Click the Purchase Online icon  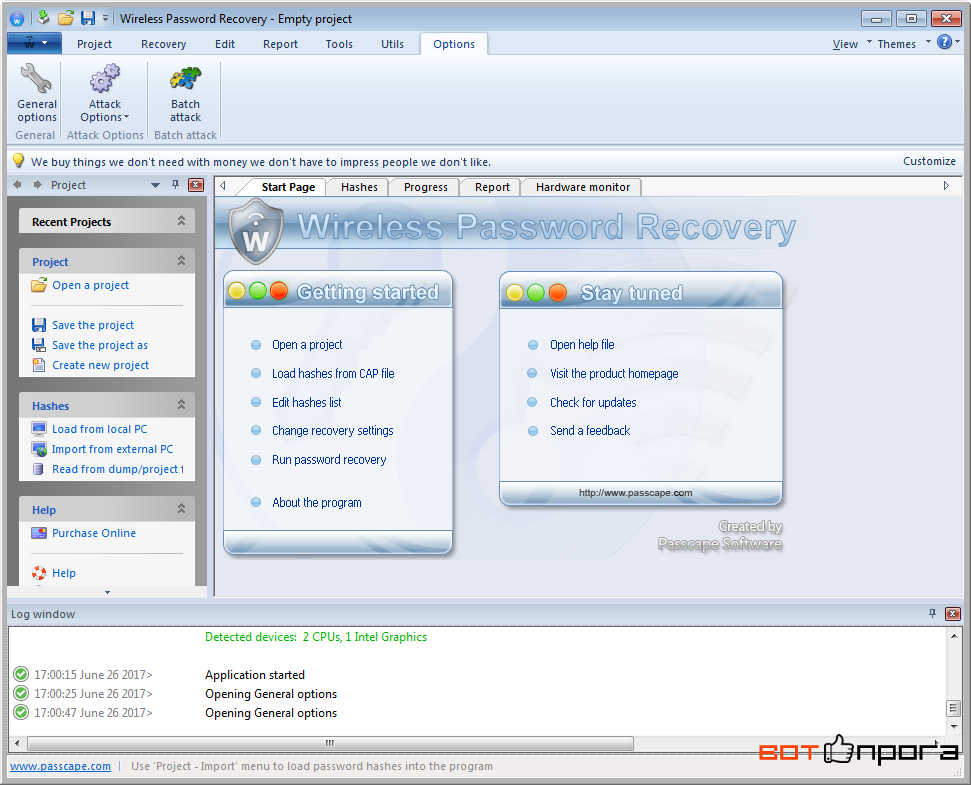pos(39,533)
